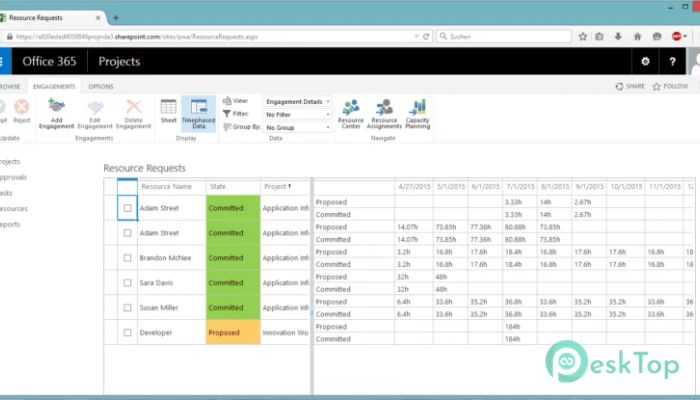Image resolution: width=700 pixels, height=400 pixels.
Task: Click the Projects link in side navigation
Action: pos(10,162)
